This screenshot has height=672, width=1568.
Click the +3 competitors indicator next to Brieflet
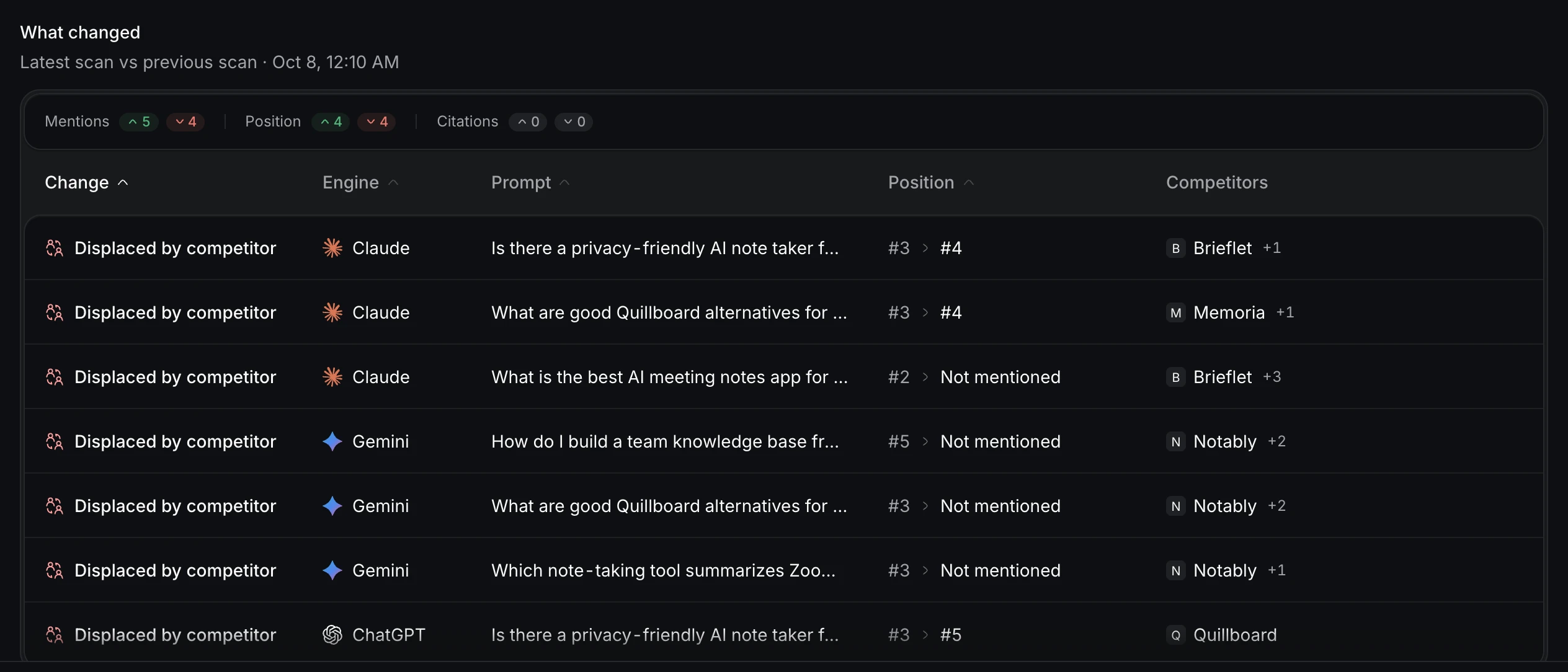[1272, 377]
